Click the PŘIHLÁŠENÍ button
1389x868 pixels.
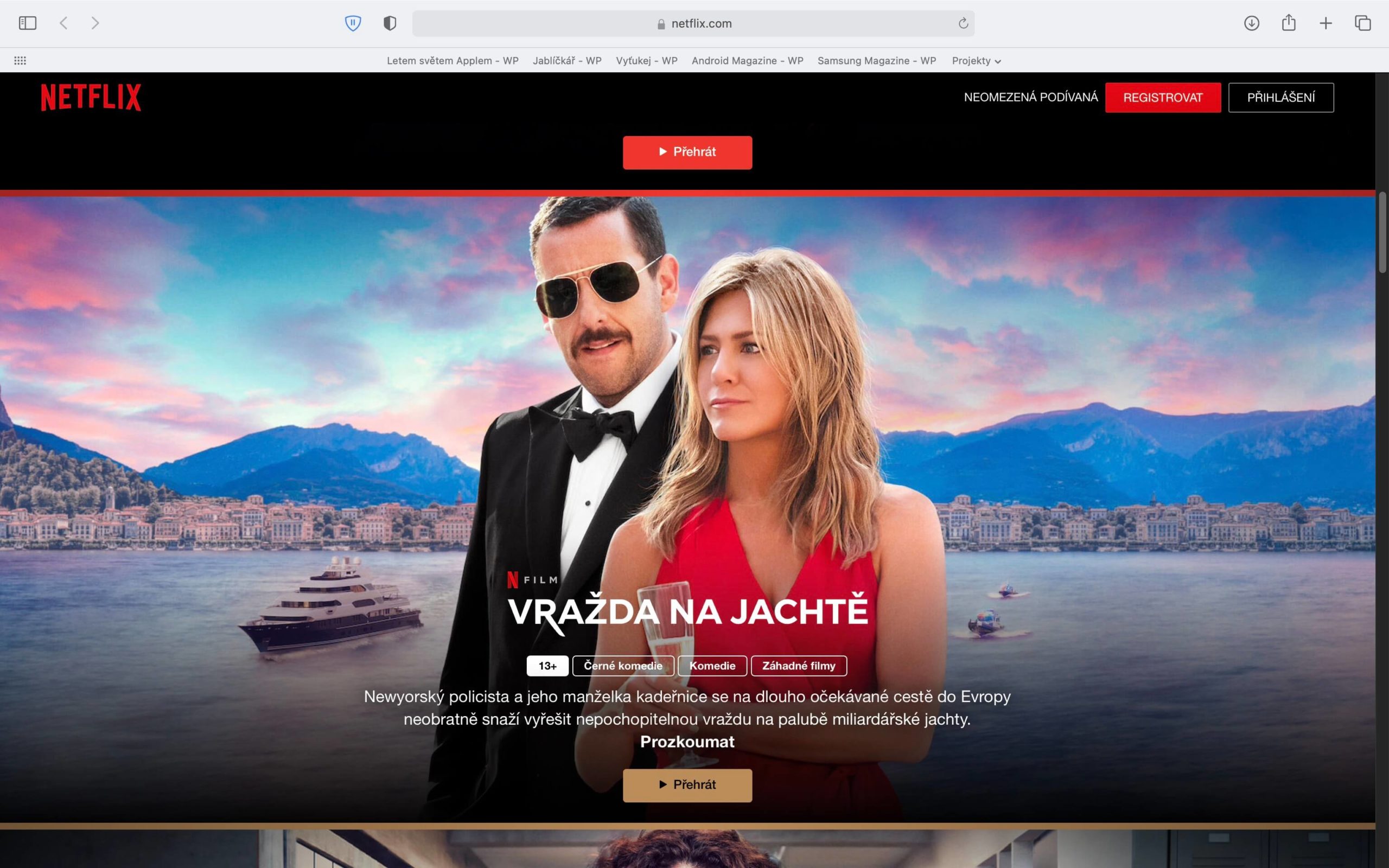tap(1280, 98)
